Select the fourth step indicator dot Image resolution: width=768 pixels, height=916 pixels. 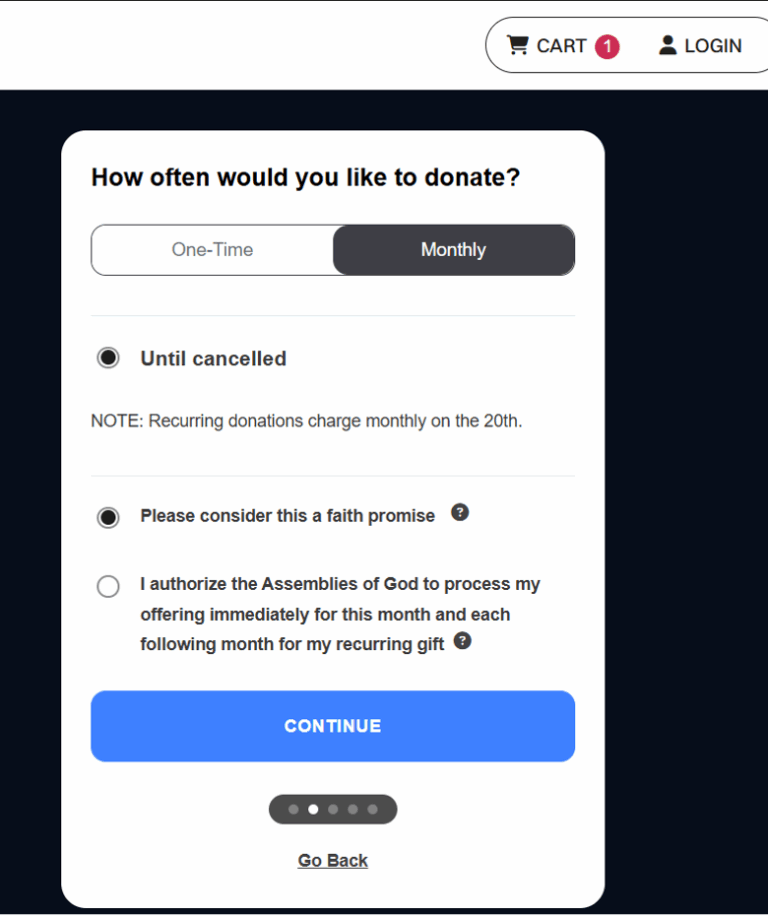coord(353,809)
